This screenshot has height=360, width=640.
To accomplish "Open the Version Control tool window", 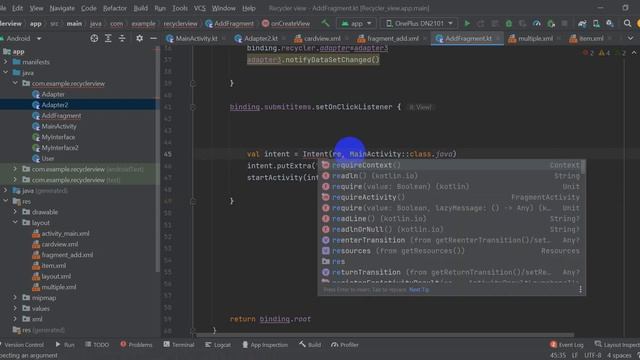I will tap(22, 345).
